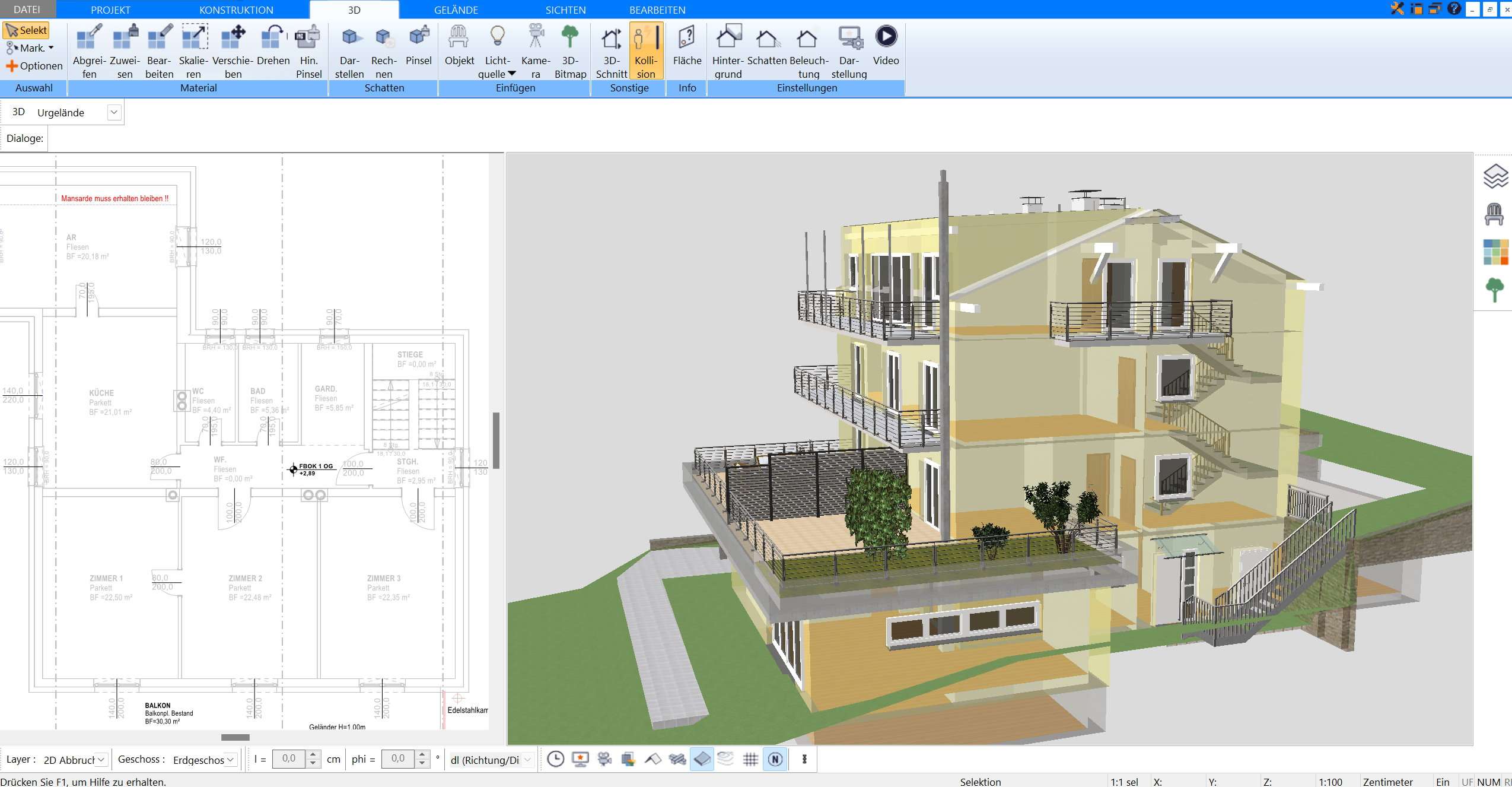Click the film camera icon in bottom toolbar
This screenshot has width=1512, height=787.
pyautogui.click(x=604, y=759)
